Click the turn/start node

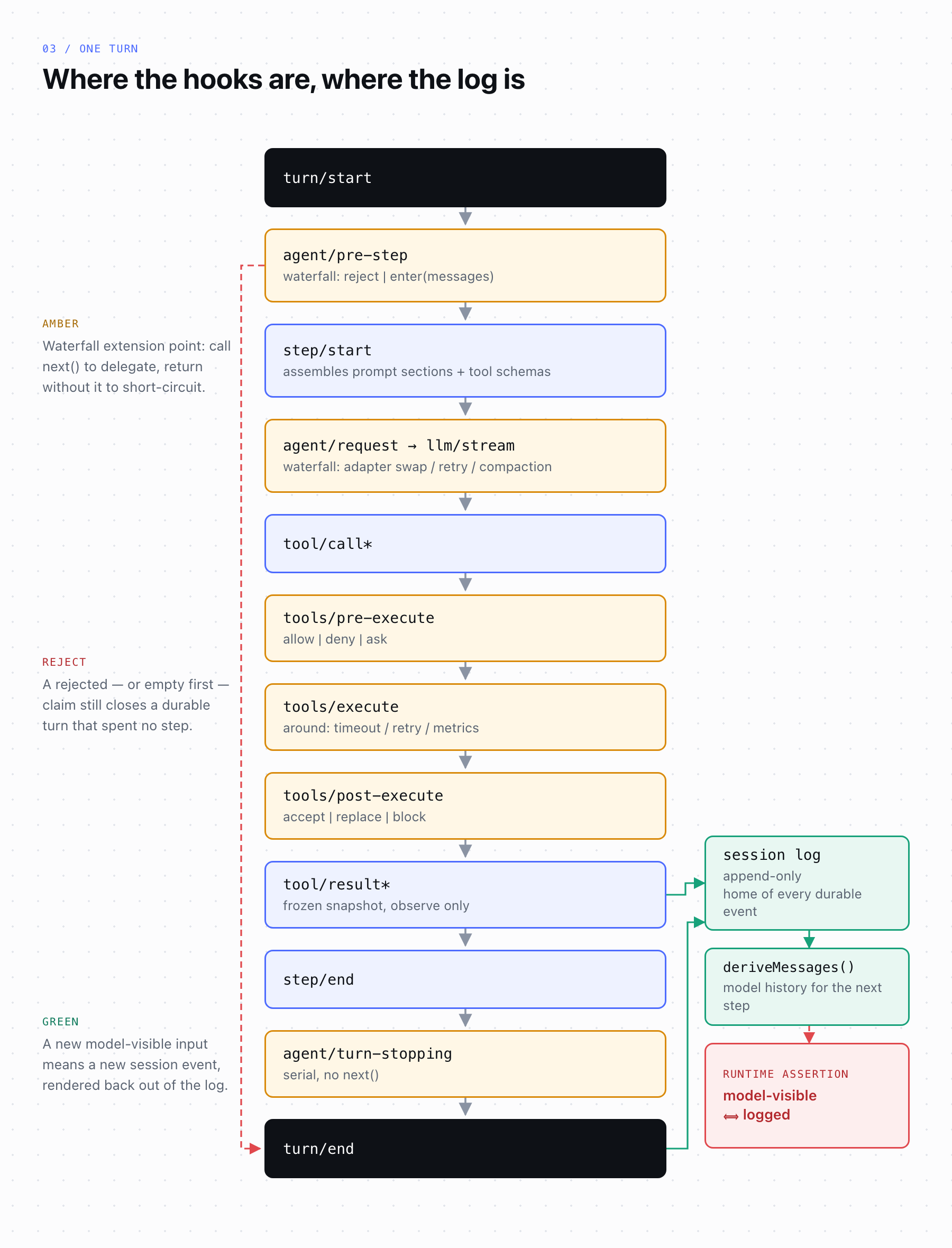(465, 178)
